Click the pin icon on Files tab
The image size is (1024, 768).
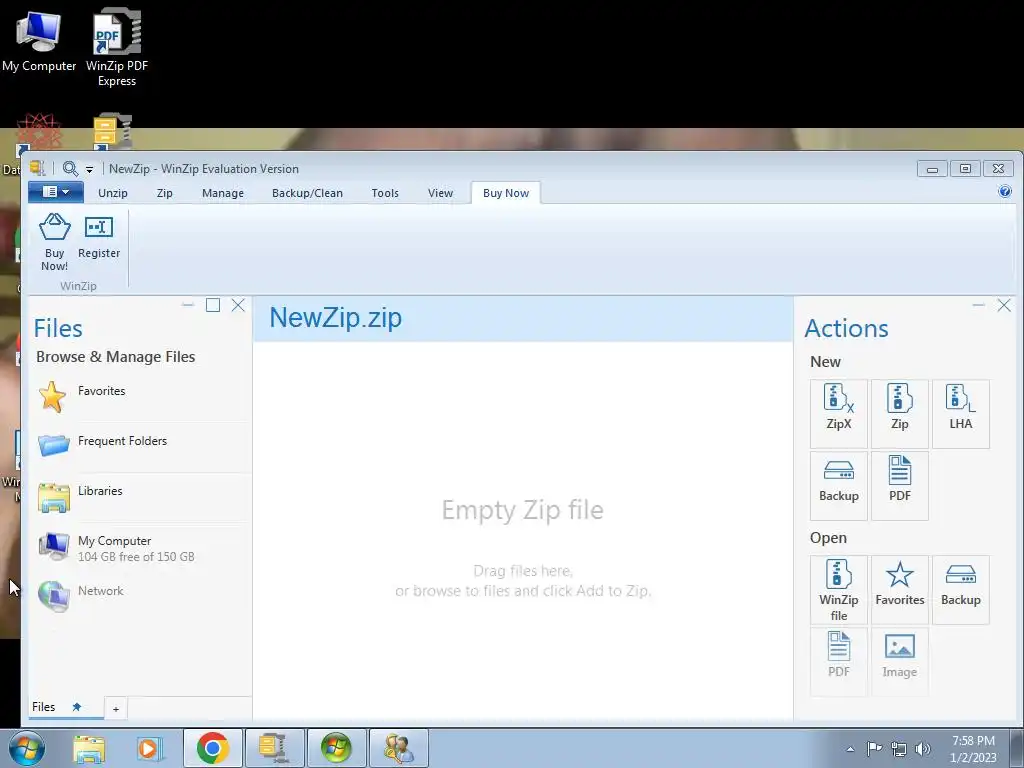point(76,707)
